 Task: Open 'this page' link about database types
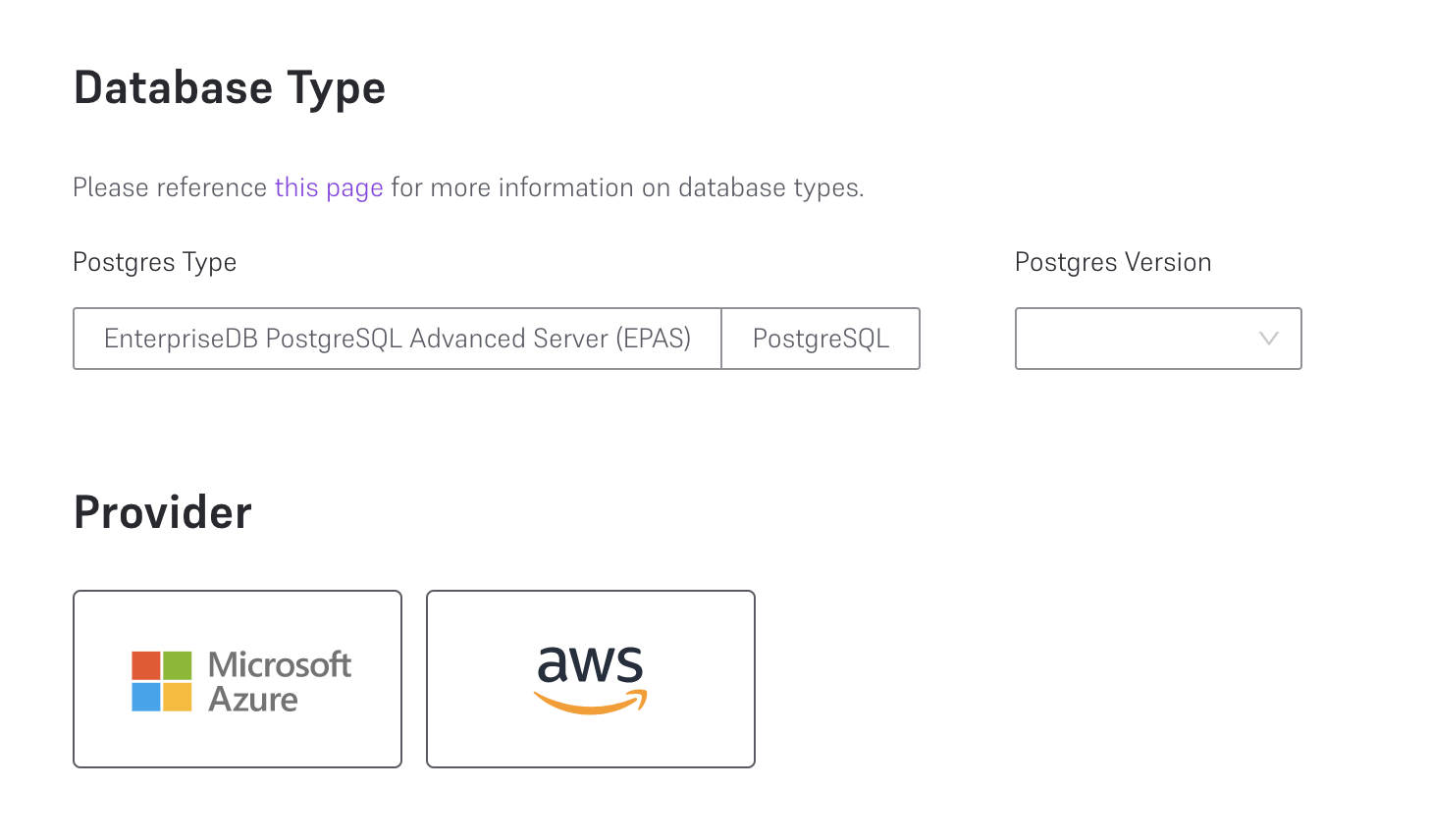click(x=329, y=187)
